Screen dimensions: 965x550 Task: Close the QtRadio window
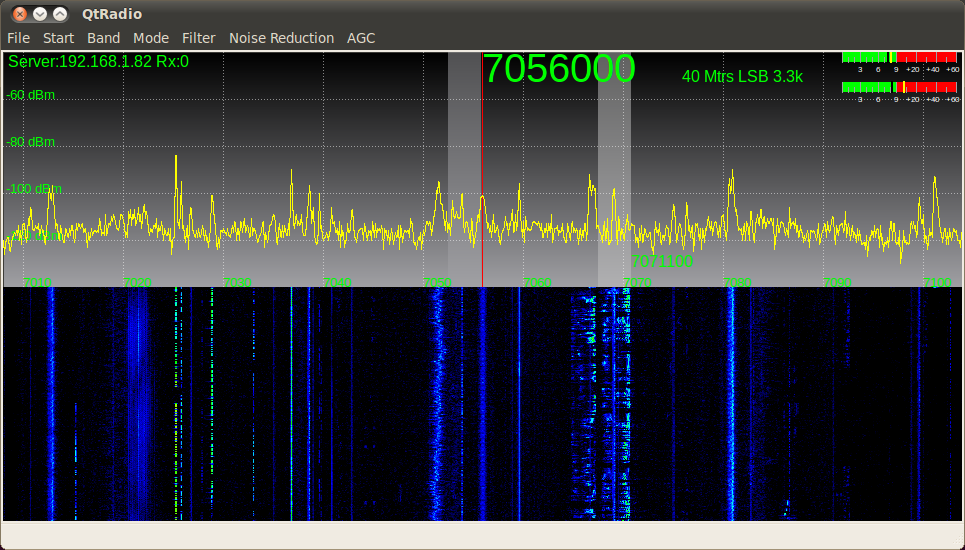pos(19,14)
